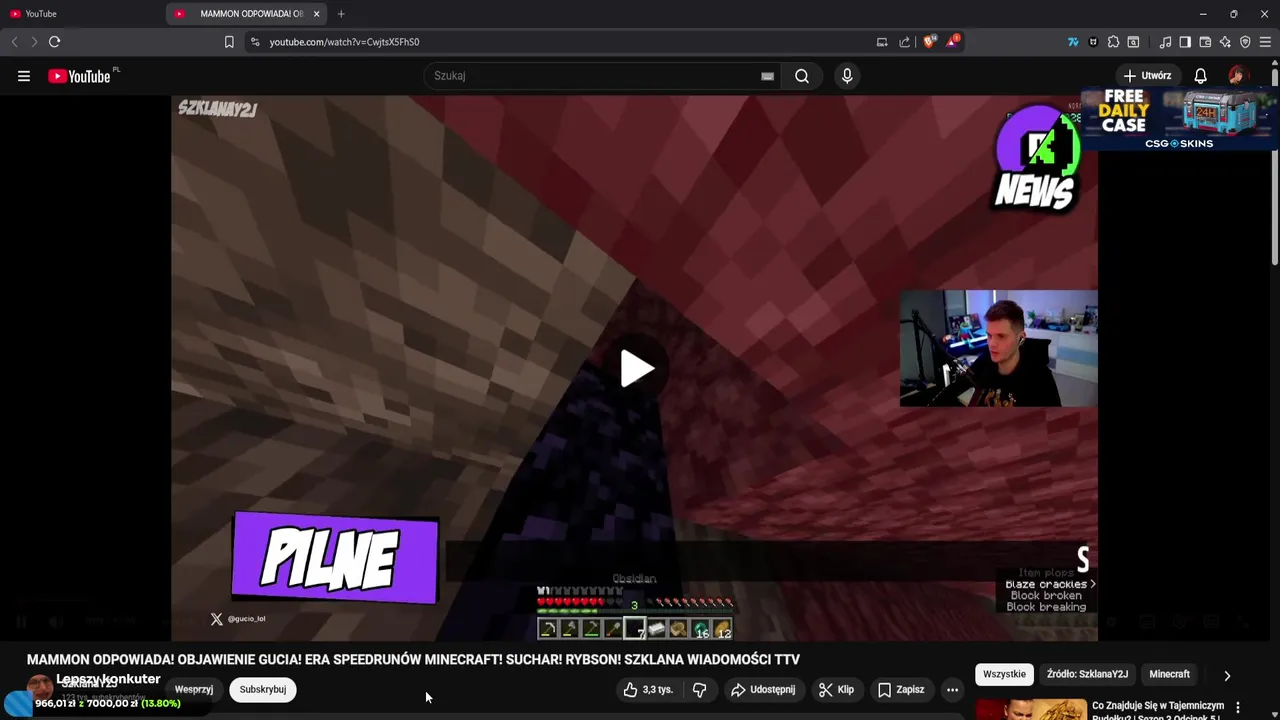The width and height of the screenshot is (1280, 720).
Task: Open Brave Wallet icon
Action: pos(1205,42)
